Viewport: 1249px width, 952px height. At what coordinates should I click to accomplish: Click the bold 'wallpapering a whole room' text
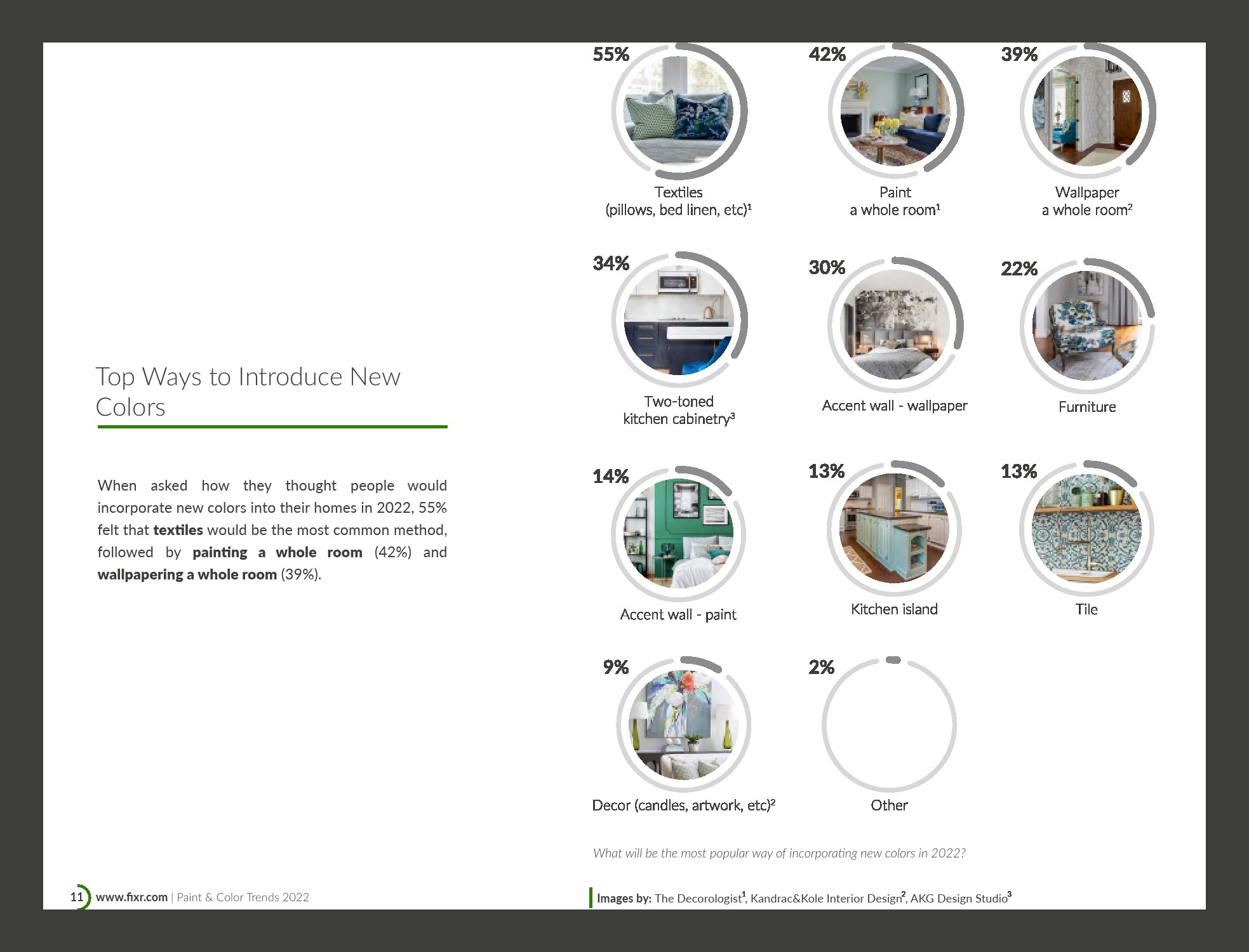coord(187,574)
